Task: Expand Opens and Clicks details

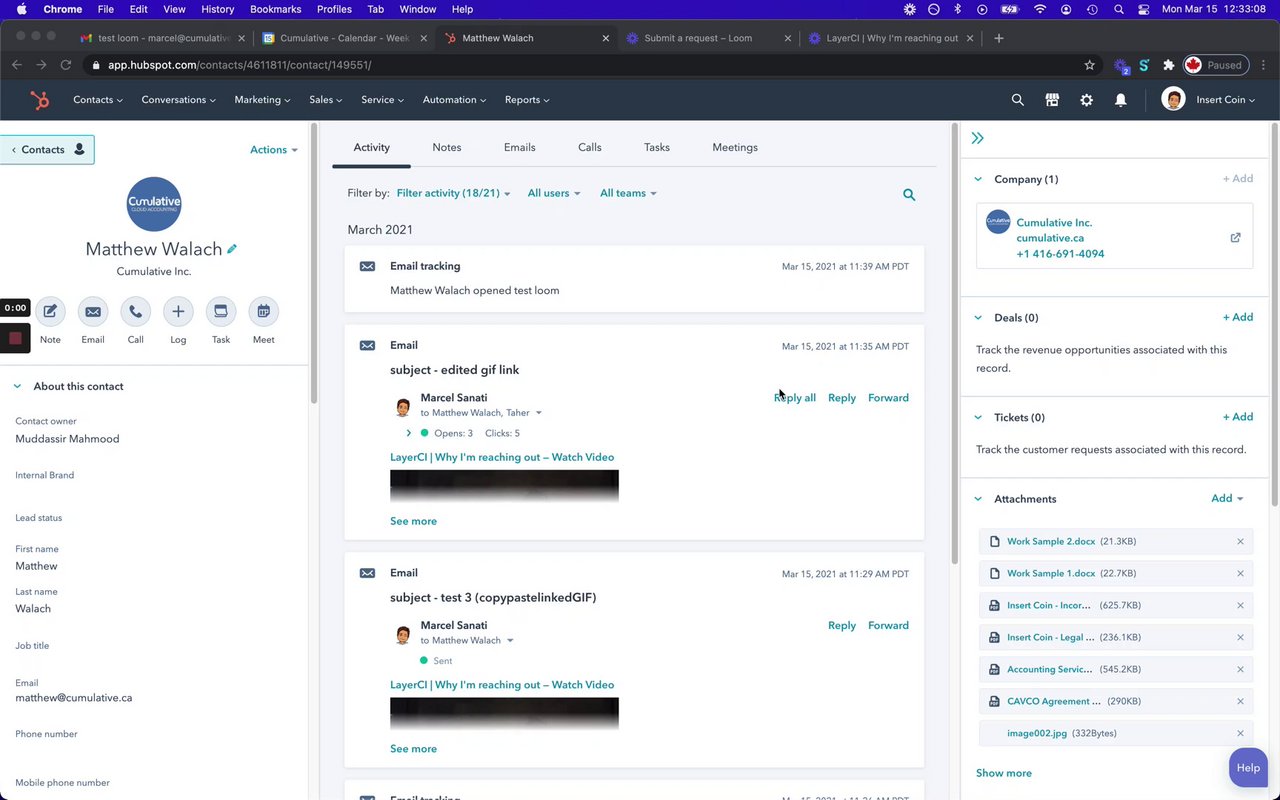Action: [408, 433]
